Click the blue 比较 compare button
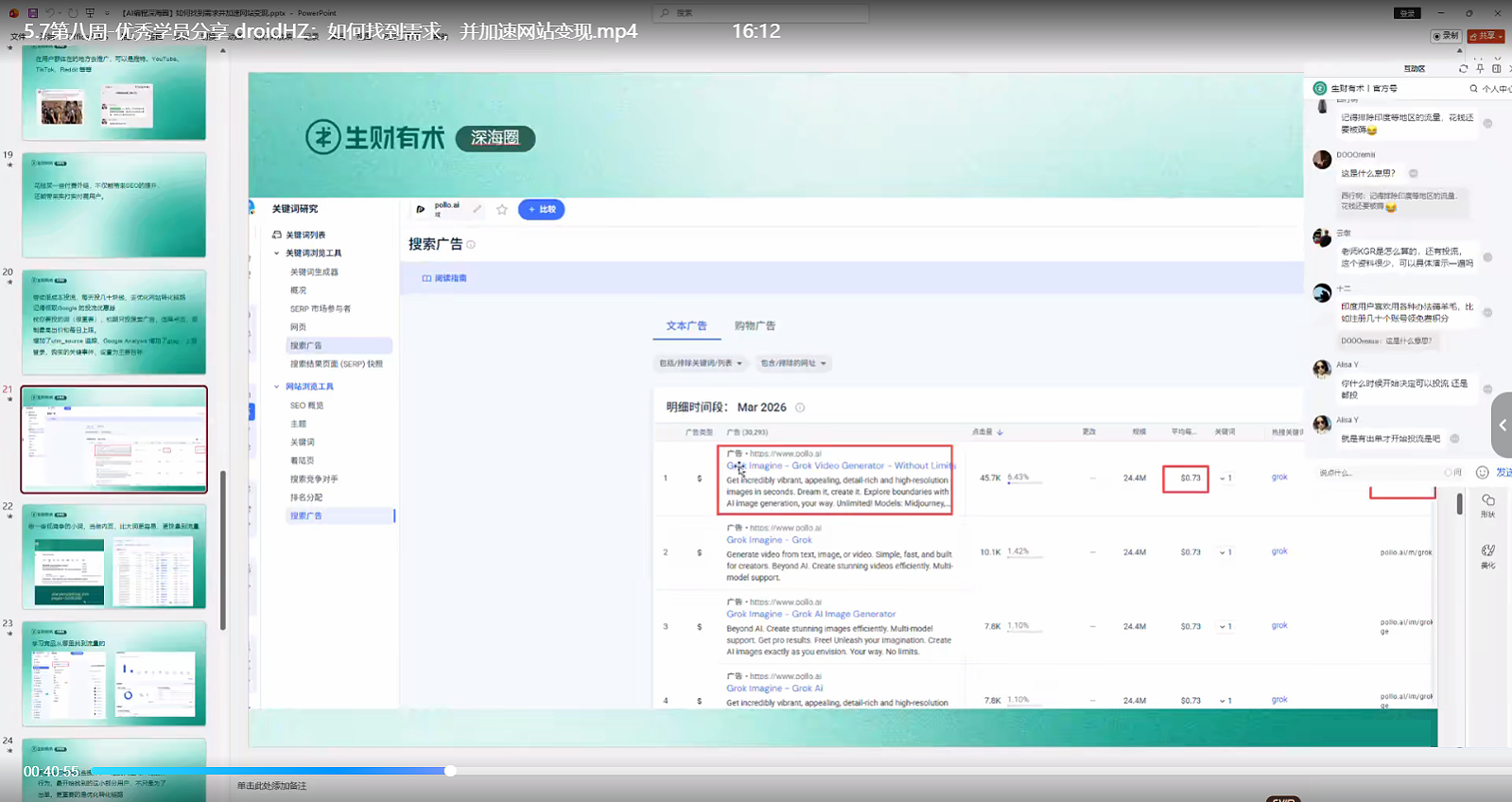The image size is (1512, 802). coord(542,209)
